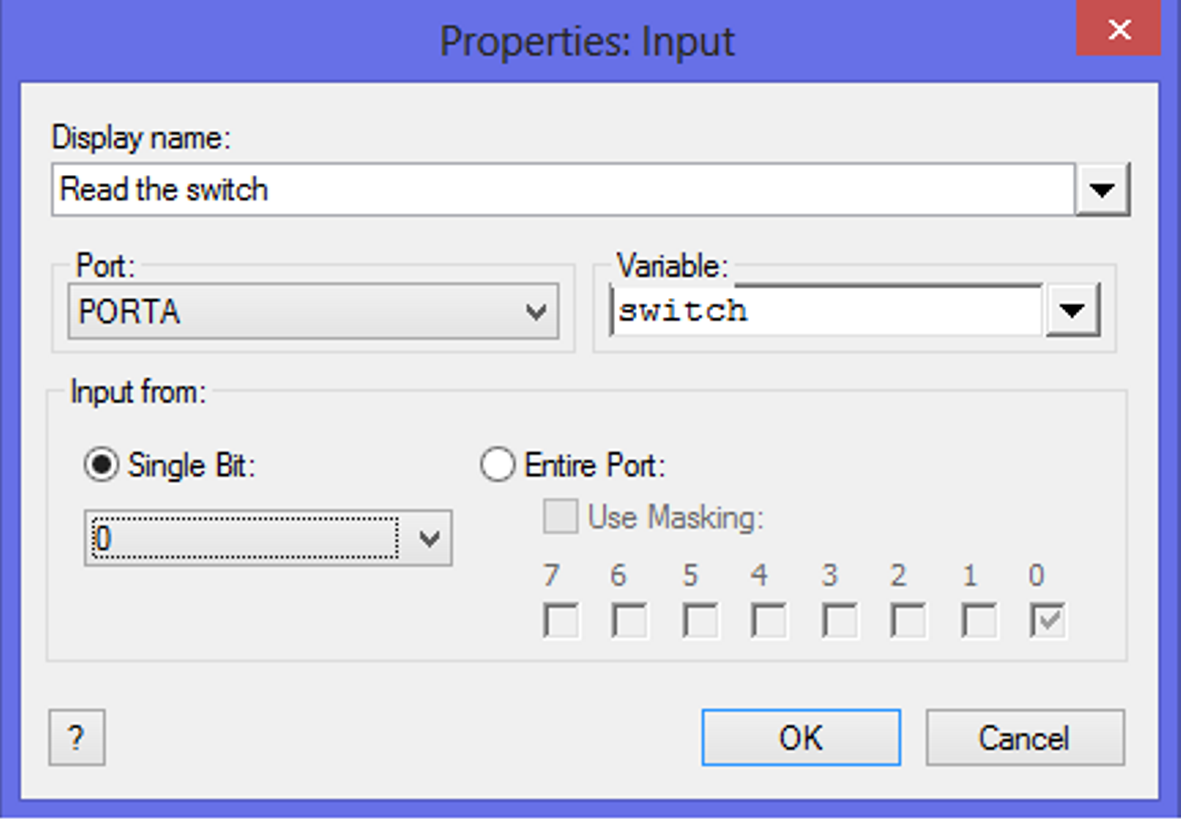This screenshot has height=820, width=1181.
Task: Enable the Use Masking checkbox
Action: coord(560,517)
